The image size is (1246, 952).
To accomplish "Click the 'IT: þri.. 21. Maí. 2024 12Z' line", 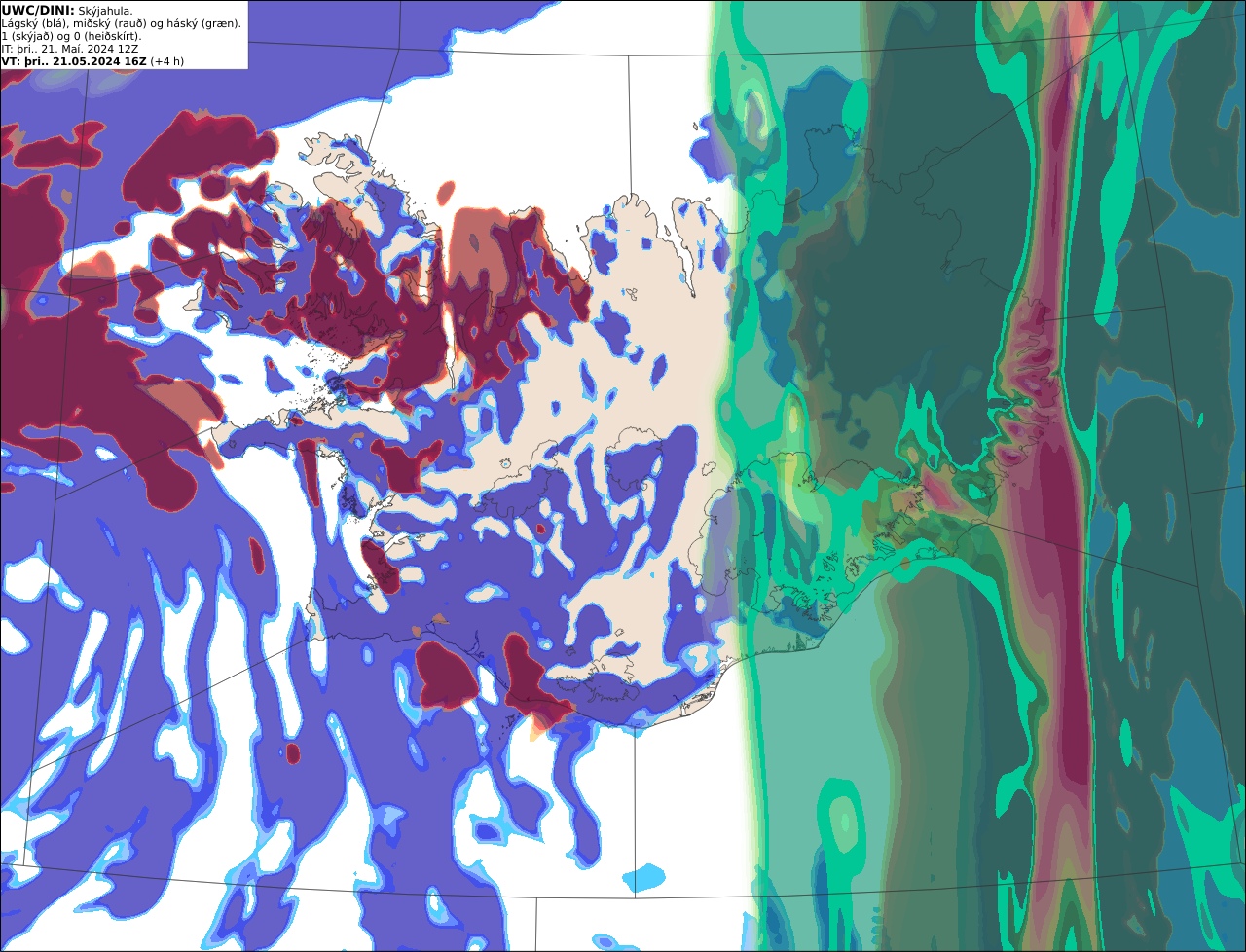I will [70, 49].
